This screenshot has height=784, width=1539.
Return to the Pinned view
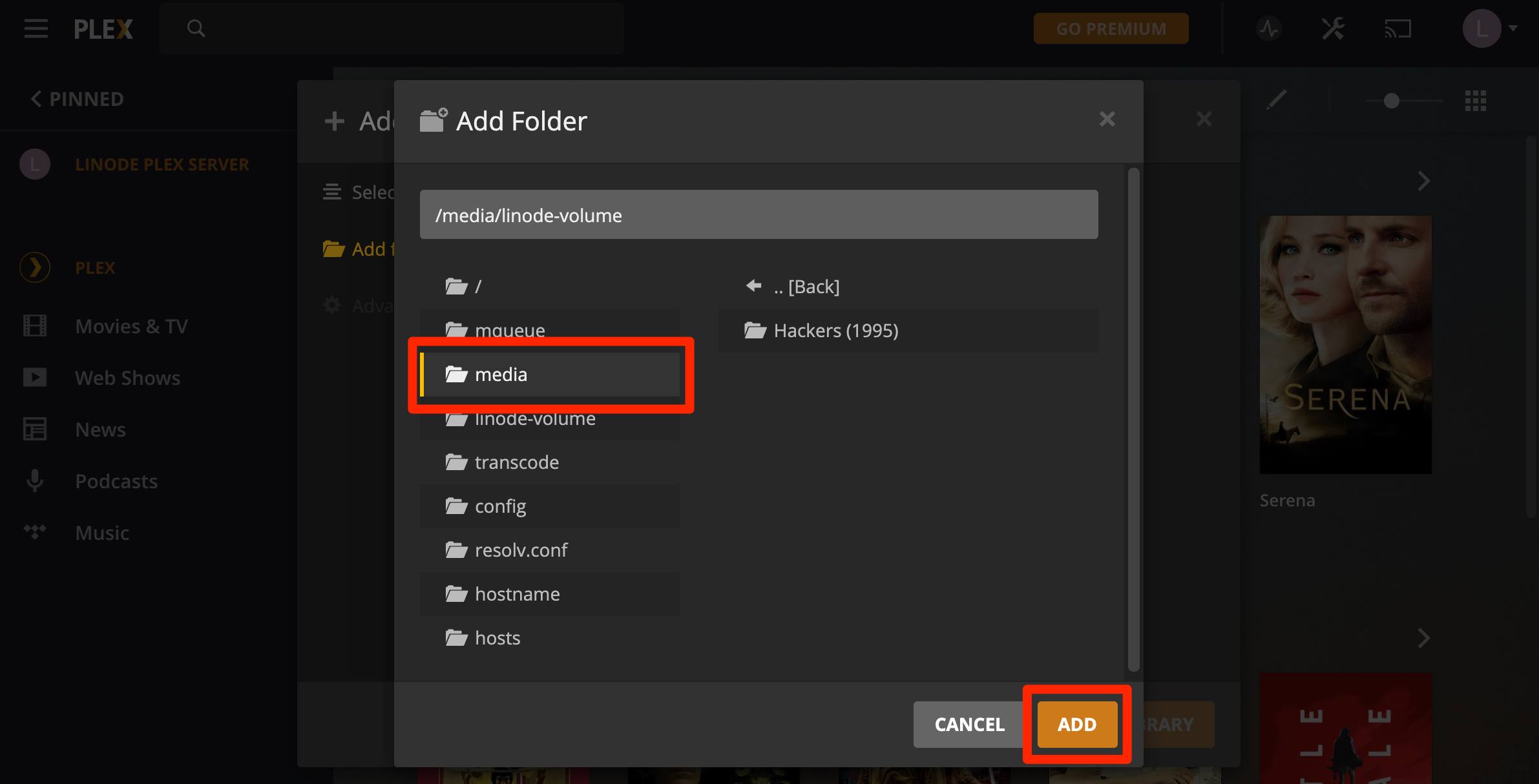(x=76, y=99)
